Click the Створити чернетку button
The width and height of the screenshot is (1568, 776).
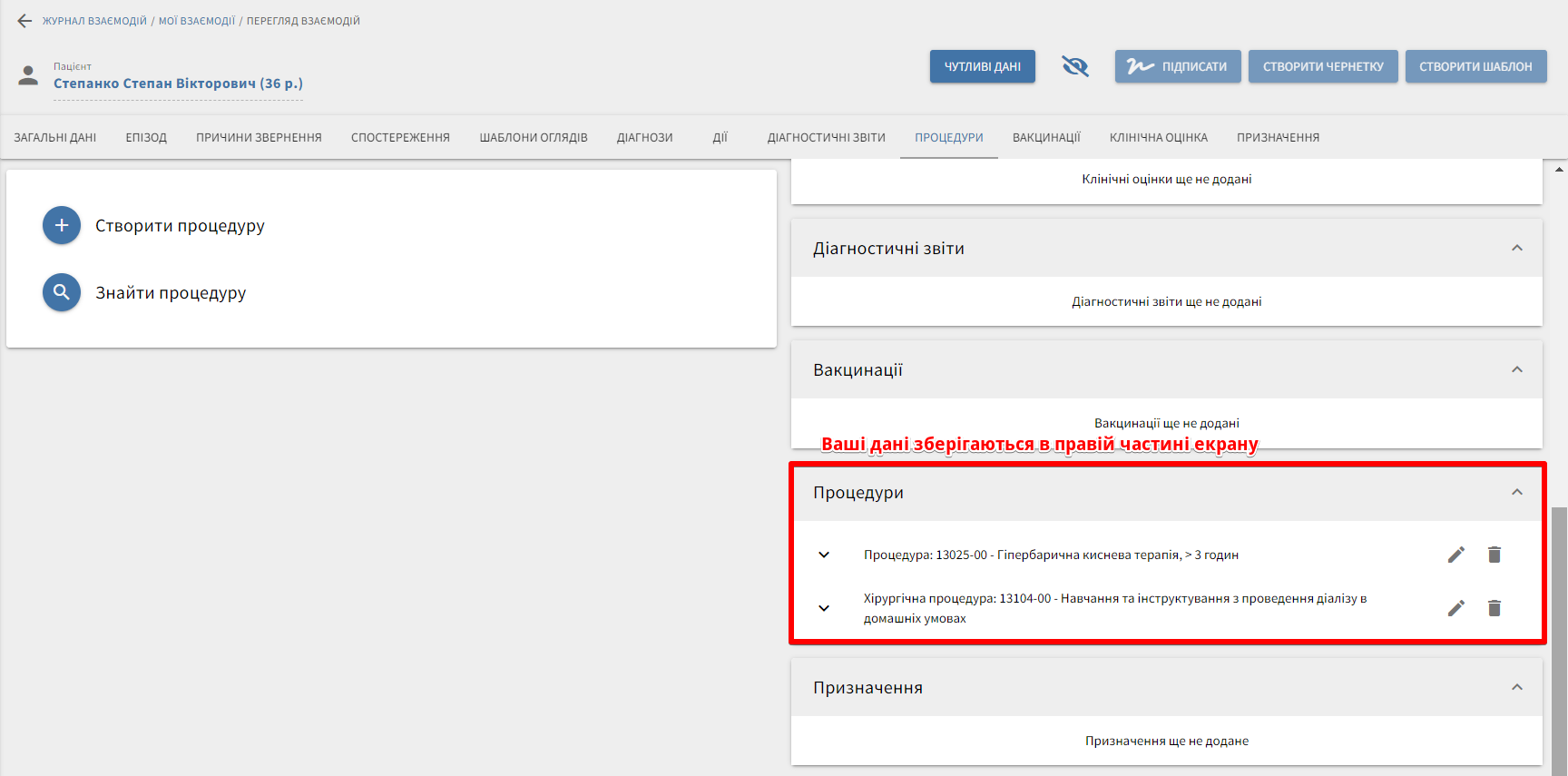pyautogui.click(x=1322, y=66)
